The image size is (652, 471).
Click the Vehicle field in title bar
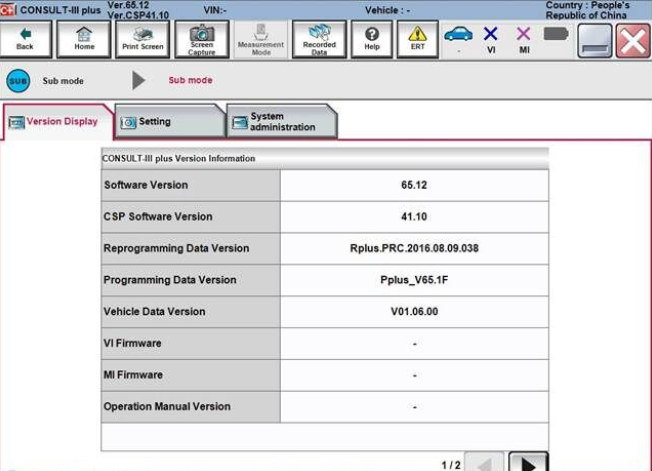388,10
